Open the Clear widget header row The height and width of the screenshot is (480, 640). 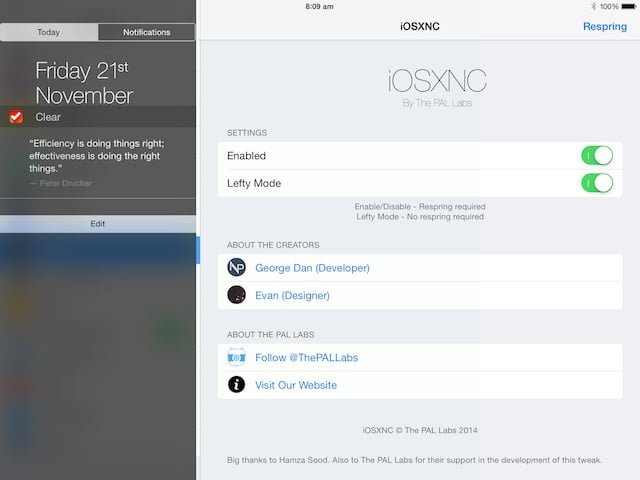point(98,117)
